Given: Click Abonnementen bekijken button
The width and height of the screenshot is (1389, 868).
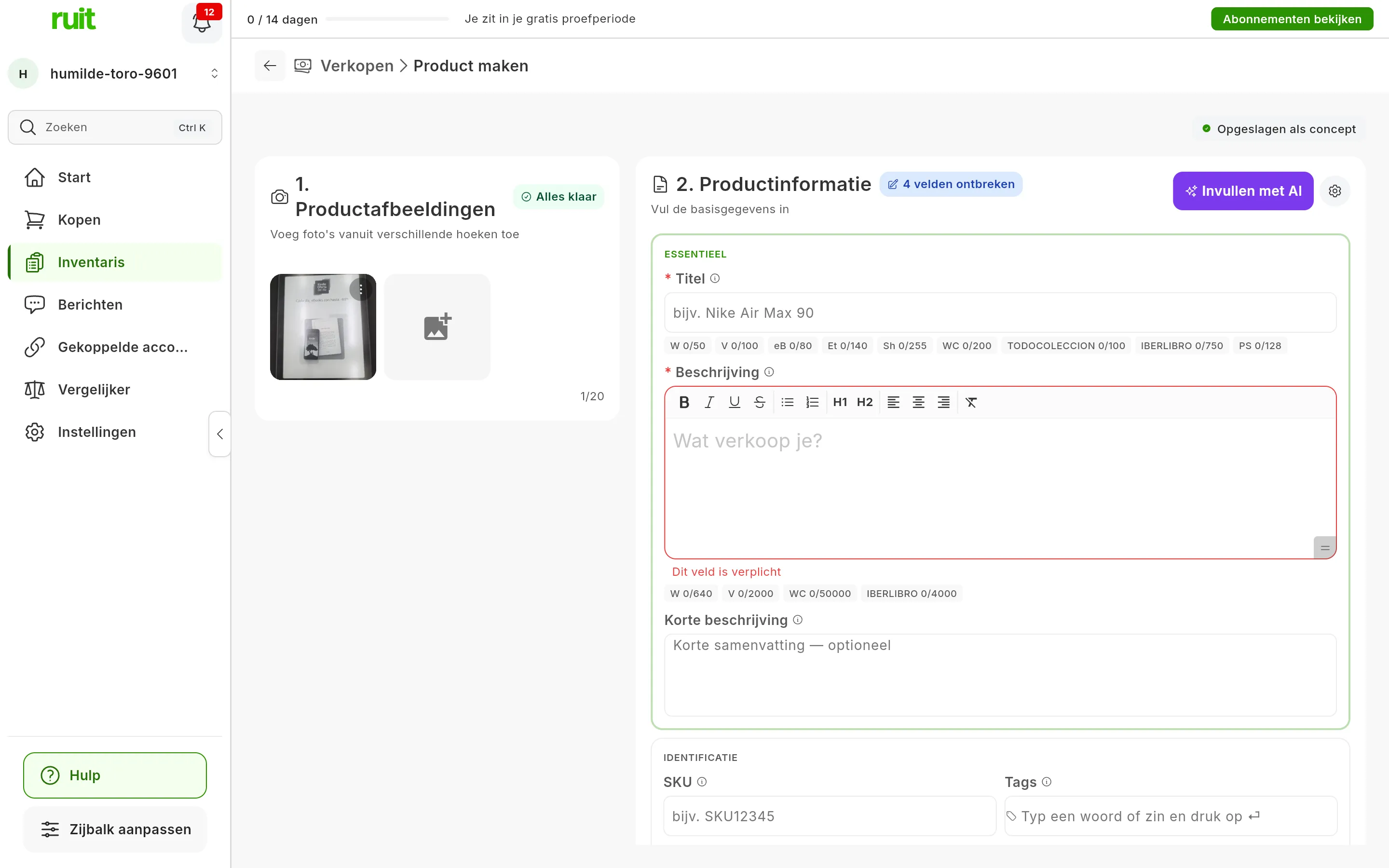Looking at the screenshot, I should (1292, 19).
